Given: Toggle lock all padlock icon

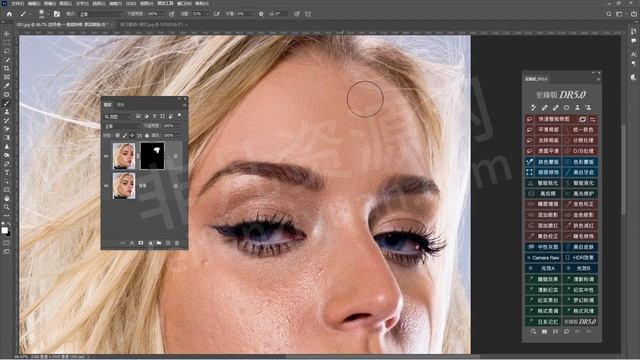Looking at the screenshot, I should pos(147,135).
